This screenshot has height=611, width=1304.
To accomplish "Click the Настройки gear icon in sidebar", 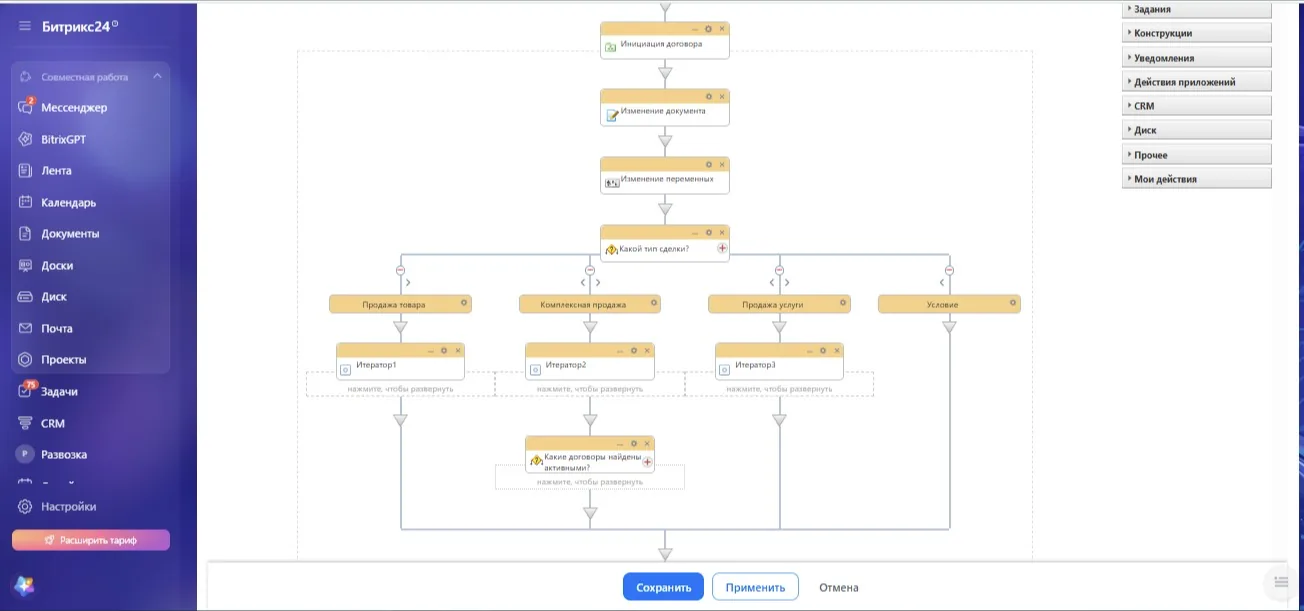I will click(x=26, y=506).
